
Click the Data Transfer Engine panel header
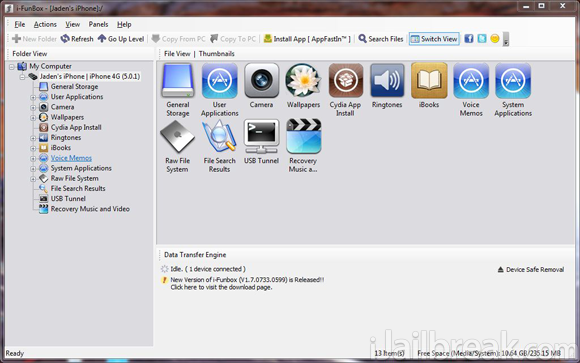pos(195,255)
